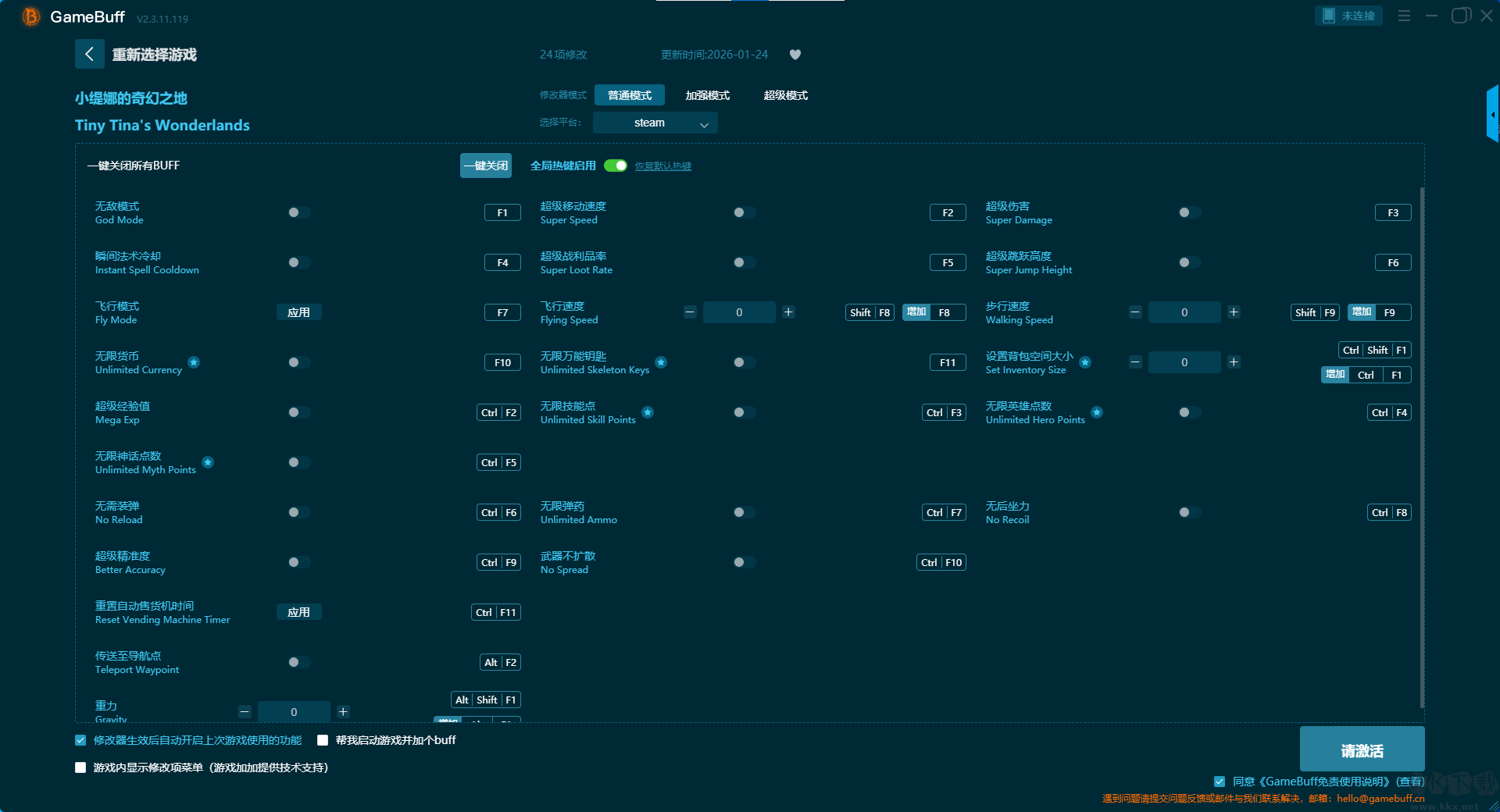Screen dimensions: 1500x812
Task: Toggle Super Jump Height switch
Action: (1189, 262)
